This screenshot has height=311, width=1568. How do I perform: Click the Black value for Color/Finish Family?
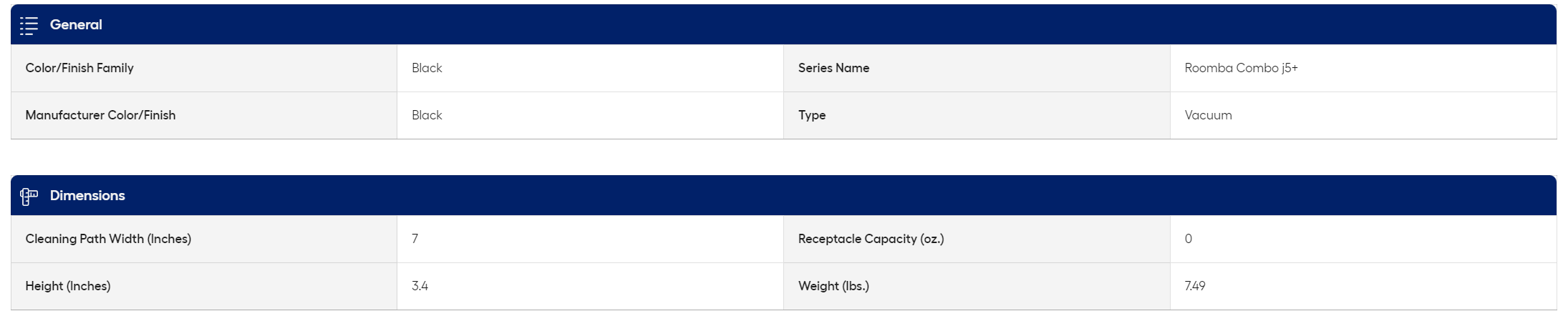pos(427,68)
